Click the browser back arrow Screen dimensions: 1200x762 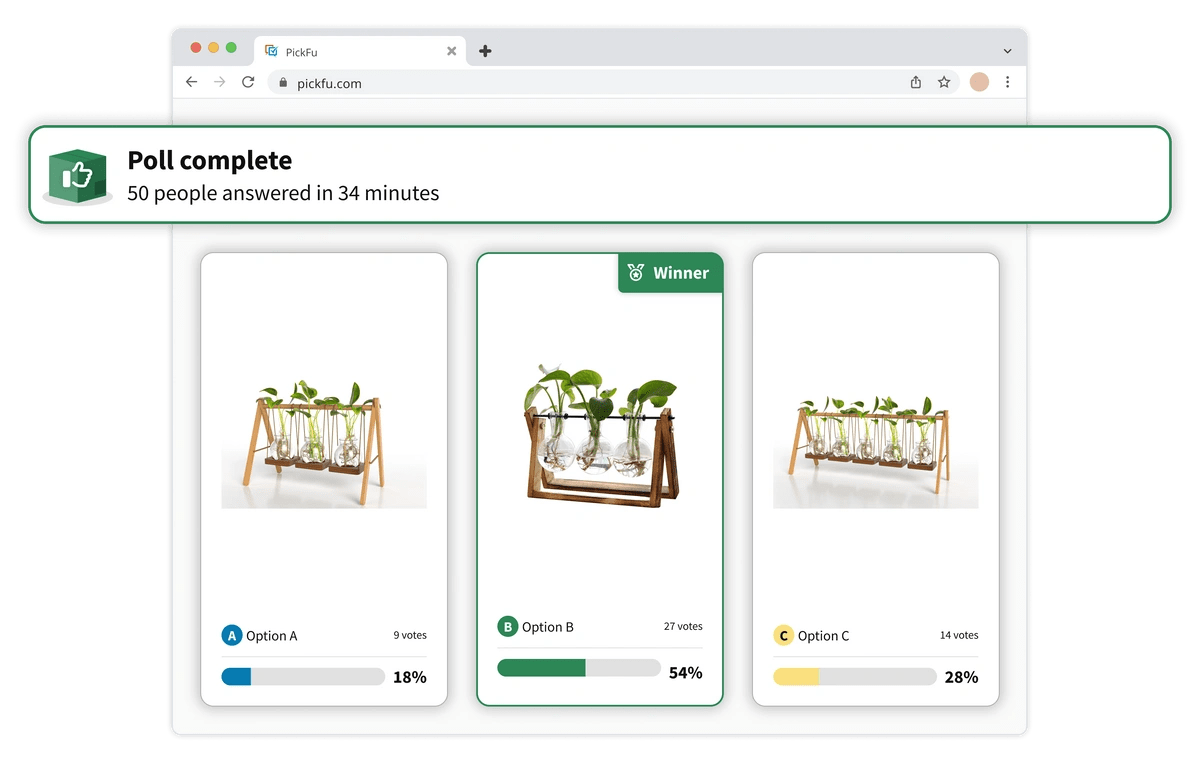click(x=192, y=82)
